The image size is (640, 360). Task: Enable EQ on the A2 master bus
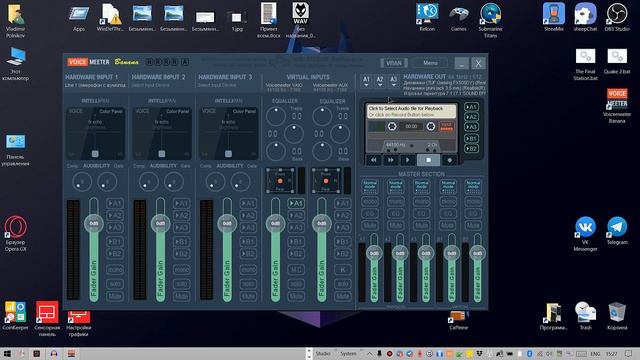pos(396,213)
